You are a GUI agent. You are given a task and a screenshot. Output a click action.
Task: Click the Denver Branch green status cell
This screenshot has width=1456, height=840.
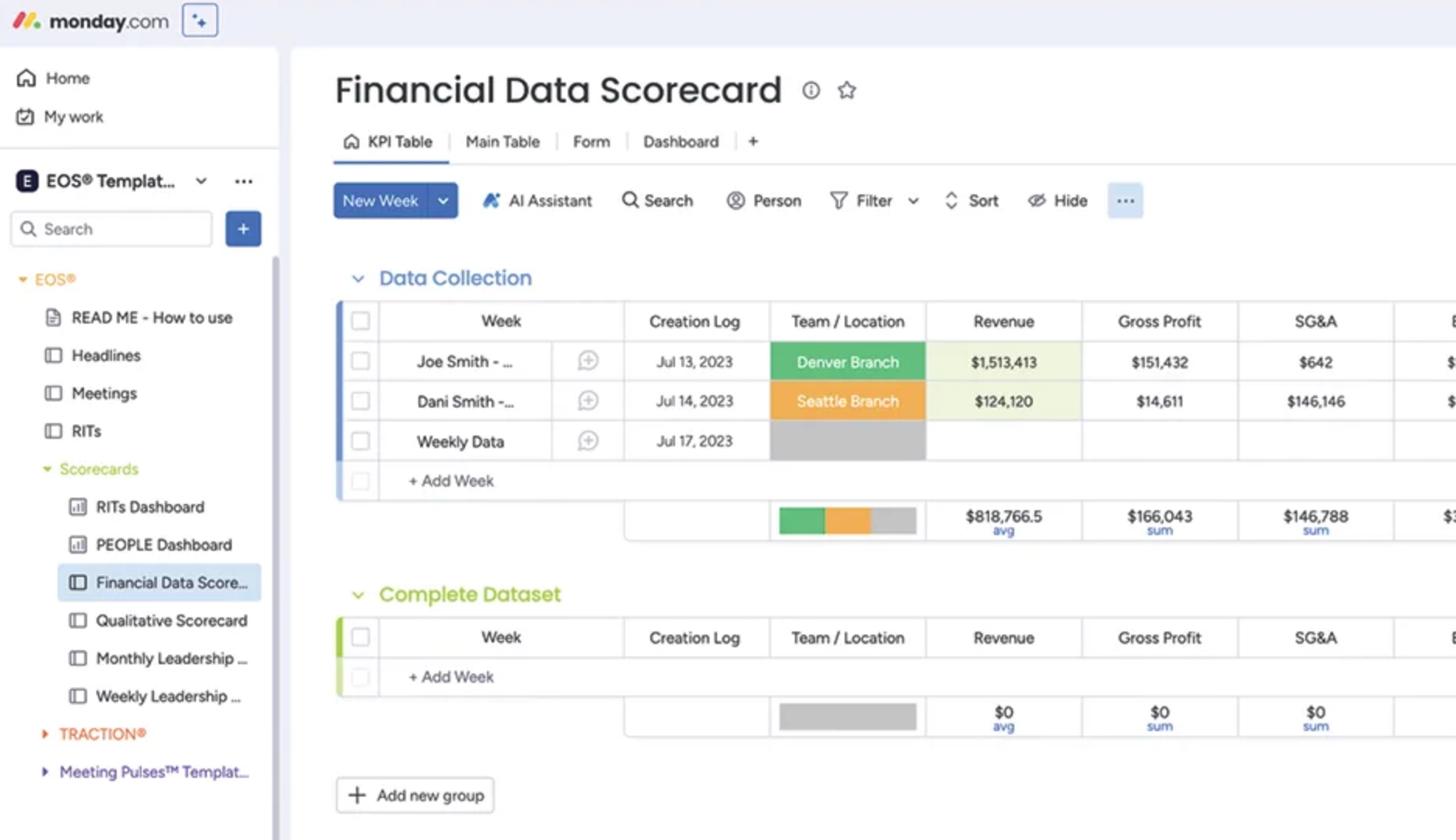pos(848,362)
